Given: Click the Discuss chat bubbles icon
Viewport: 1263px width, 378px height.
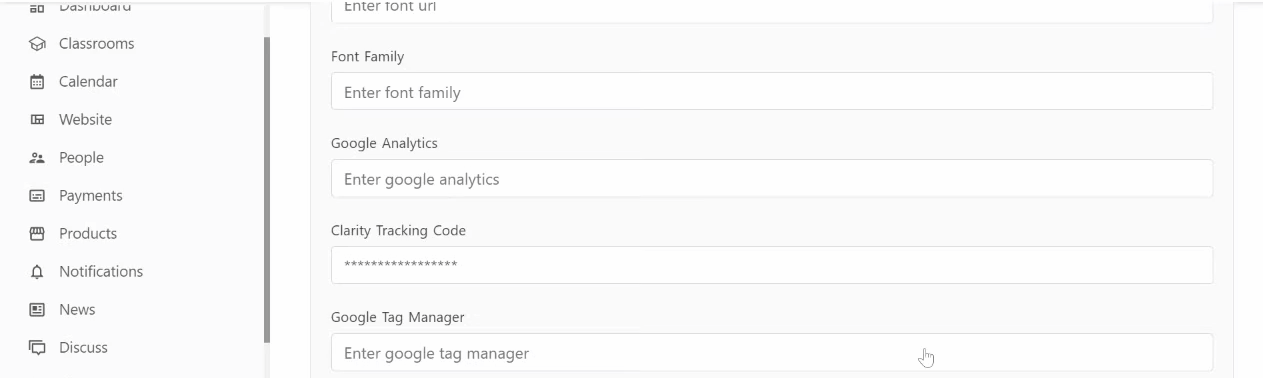Looking at the screenshot, I should point(37,348).
